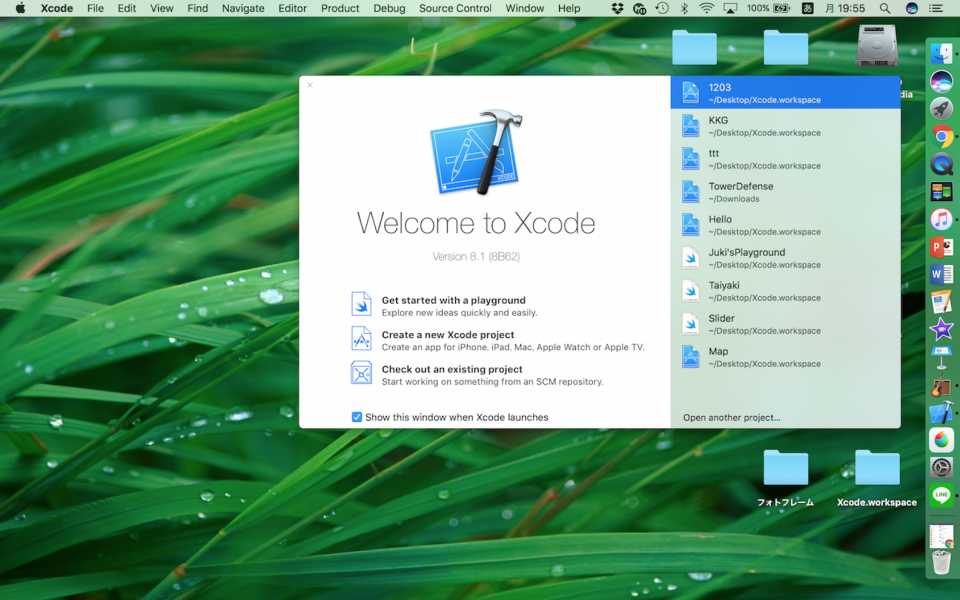
Task: Open System Preferences gear in dock
Action: click(x=942, y=467)
